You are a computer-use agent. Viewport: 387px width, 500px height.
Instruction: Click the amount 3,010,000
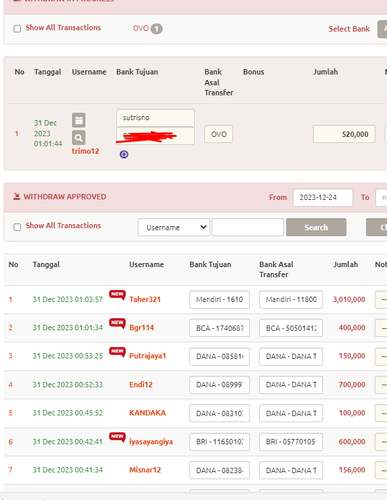point(349,299)
